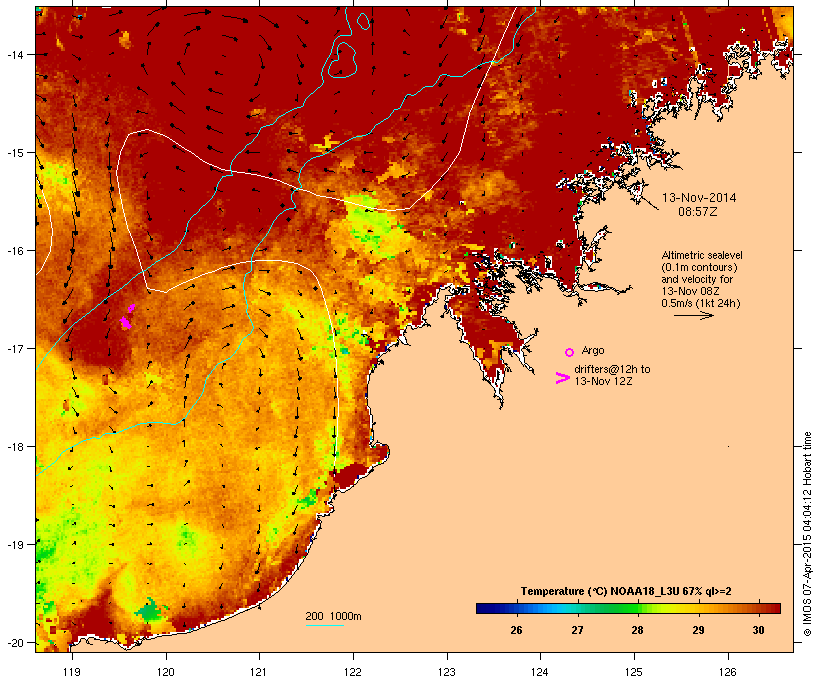Click the longitude label 125
The image size is (820, 680).
point(634,672)
